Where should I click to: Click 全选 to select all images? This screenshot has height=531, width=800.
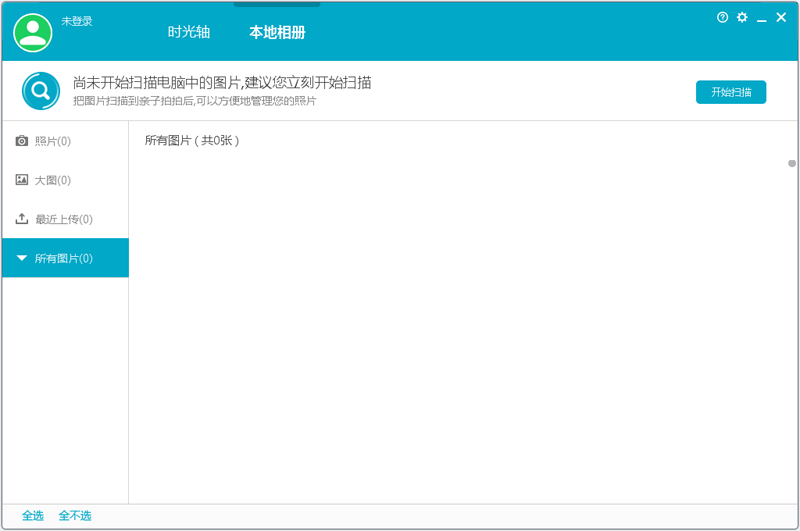coord(33,516)
